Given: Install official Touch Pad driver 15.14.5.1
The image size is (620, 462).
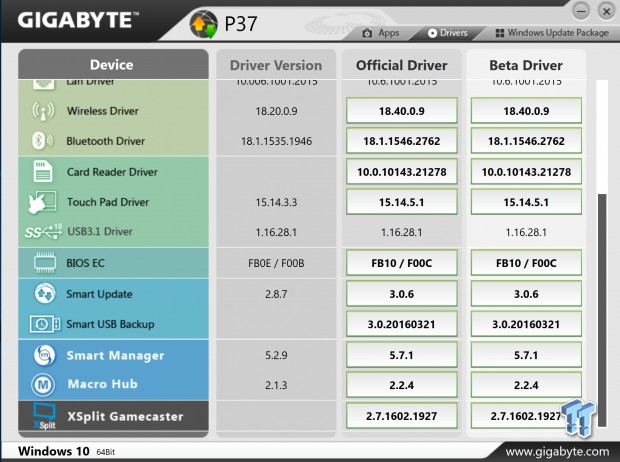Looking at the screenshot, I should coord(402,202).
